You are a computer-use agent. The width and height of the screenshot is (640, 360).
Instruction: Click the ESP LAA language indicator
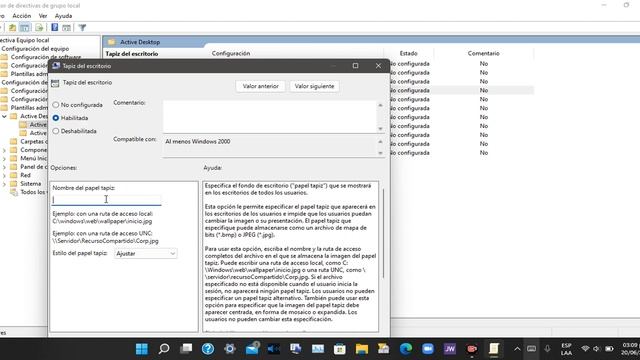pyautogui.click(x=566, y=349)
